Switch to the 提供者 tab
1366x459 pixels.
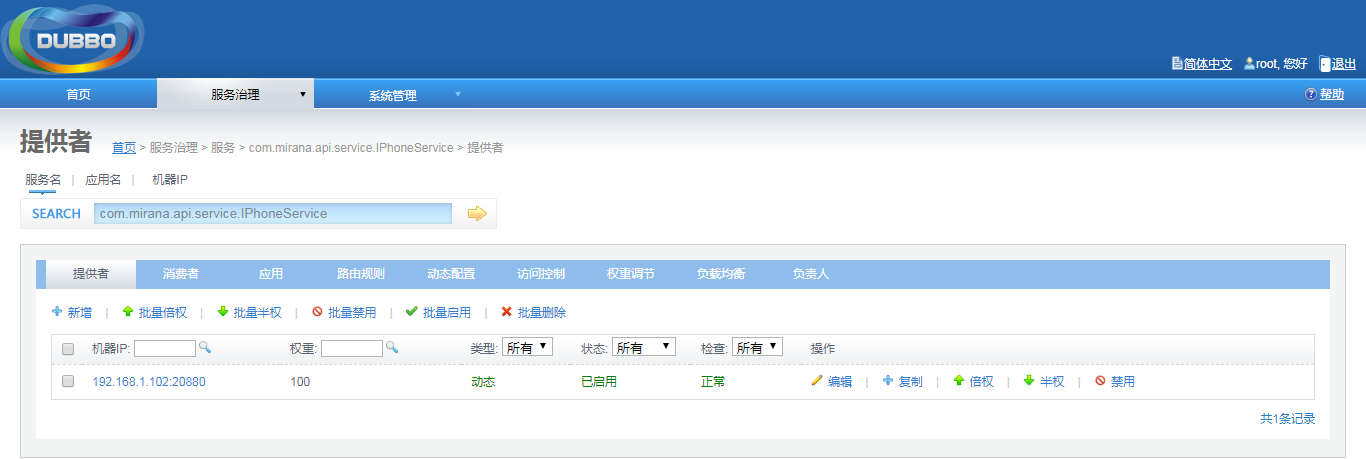tap(91, 274)
